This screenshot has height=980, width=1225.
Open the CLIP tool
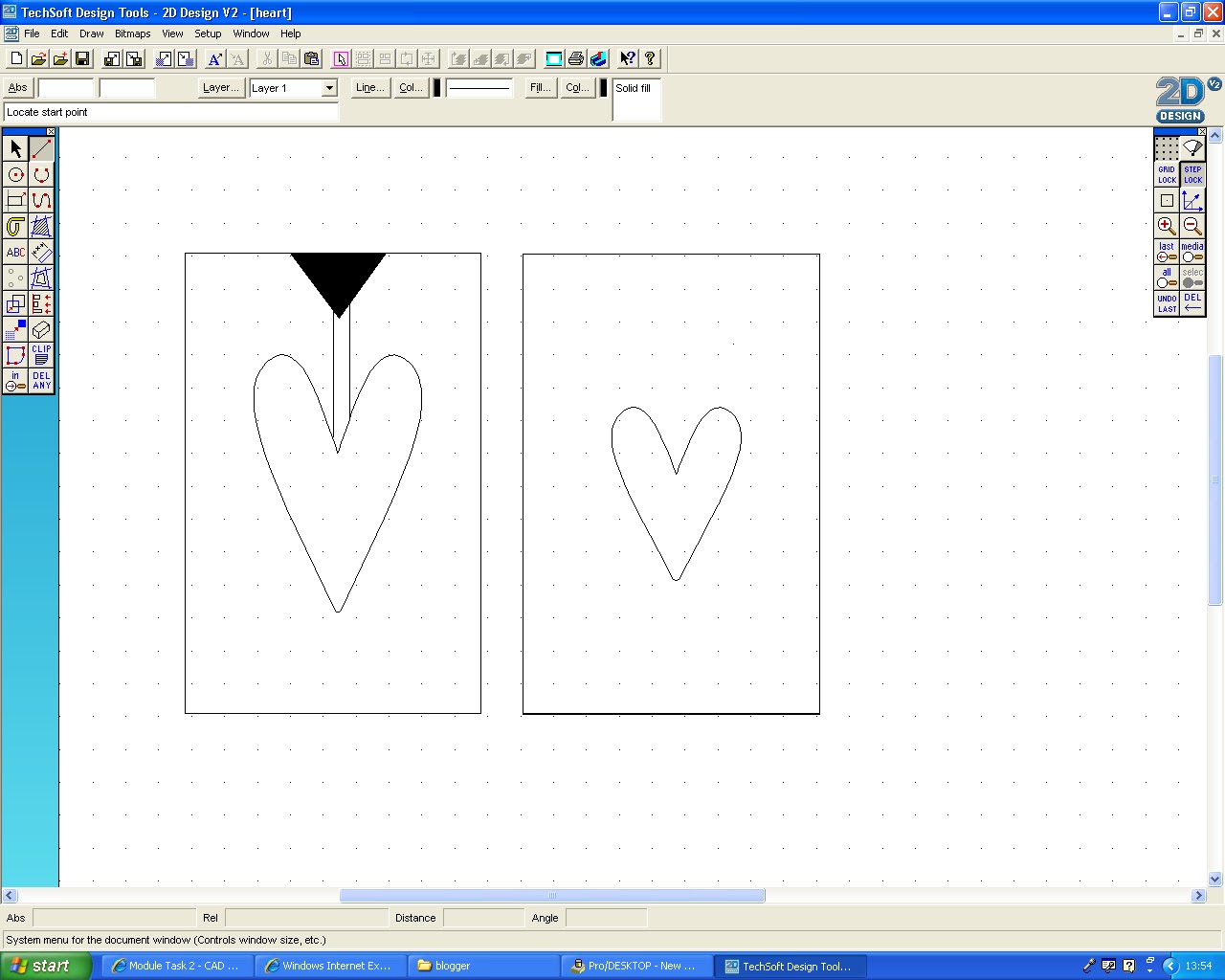point(40,354)
